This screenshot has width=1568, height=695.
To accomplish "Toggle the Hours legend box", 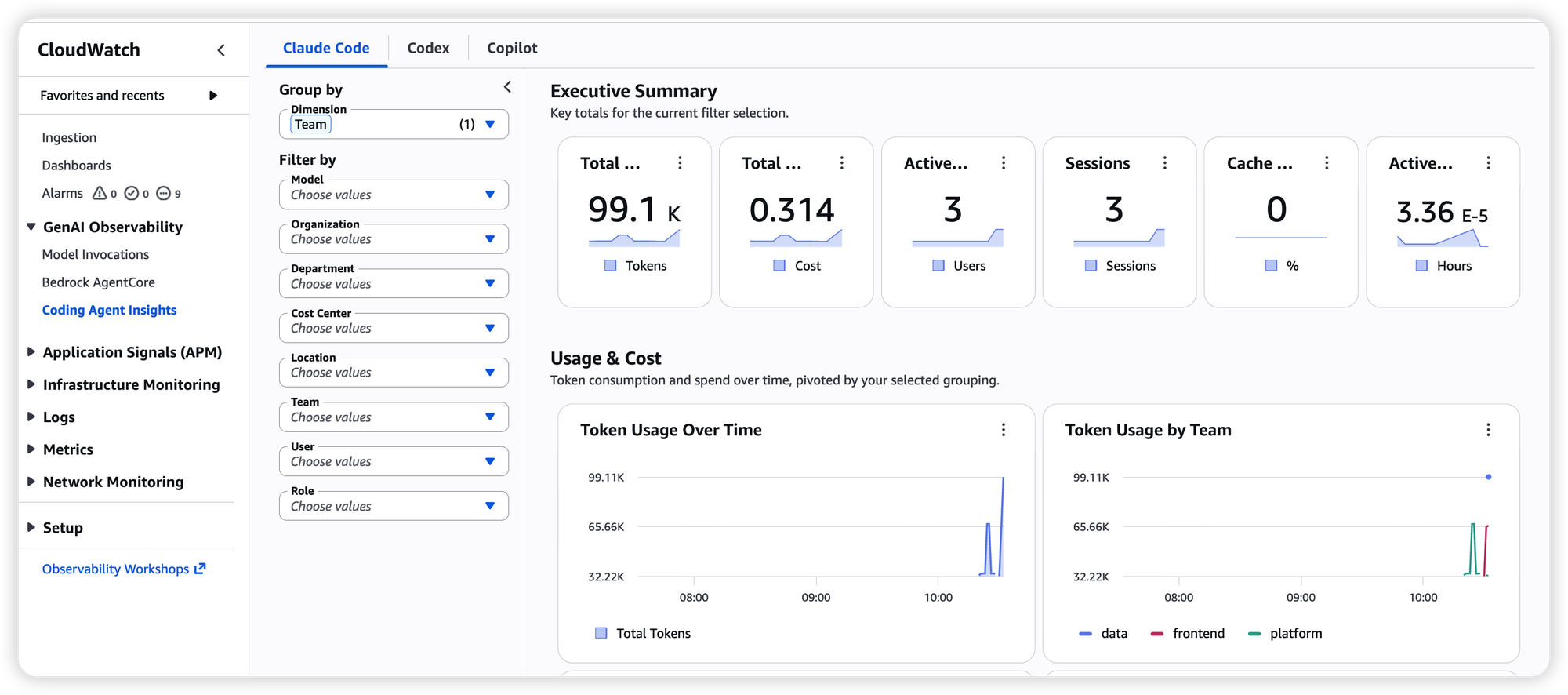I will click(1421, 266).
